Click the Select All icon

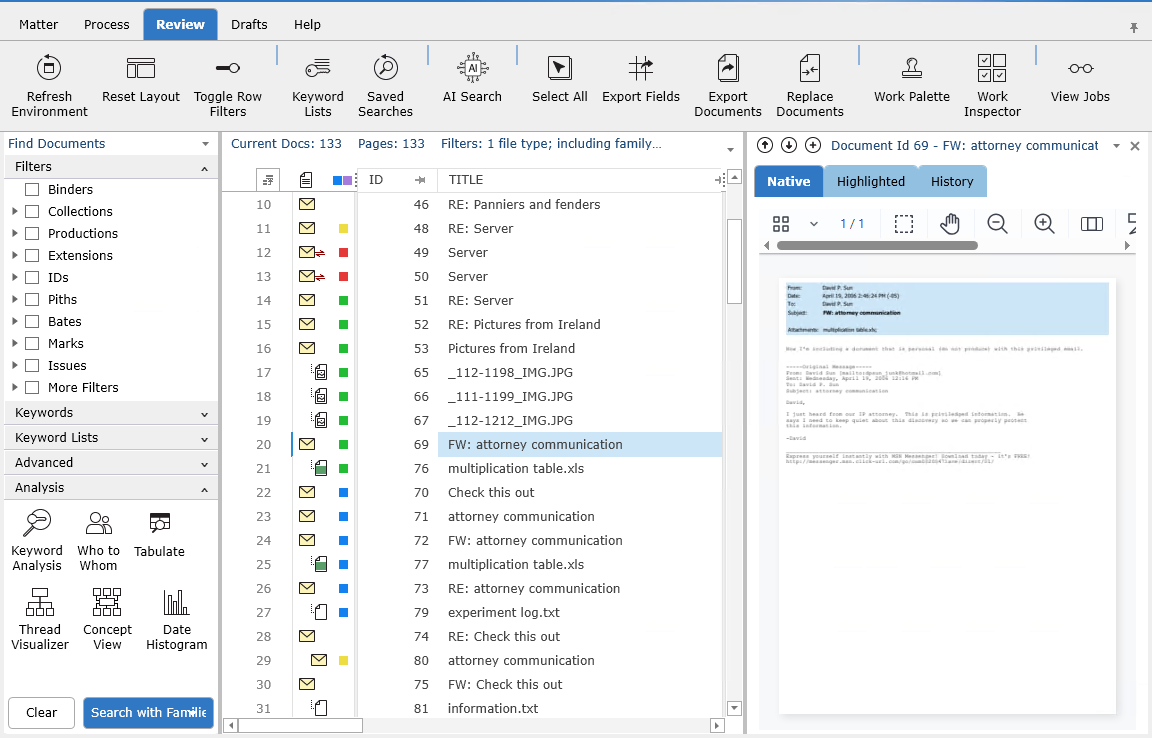coord(560,68)
